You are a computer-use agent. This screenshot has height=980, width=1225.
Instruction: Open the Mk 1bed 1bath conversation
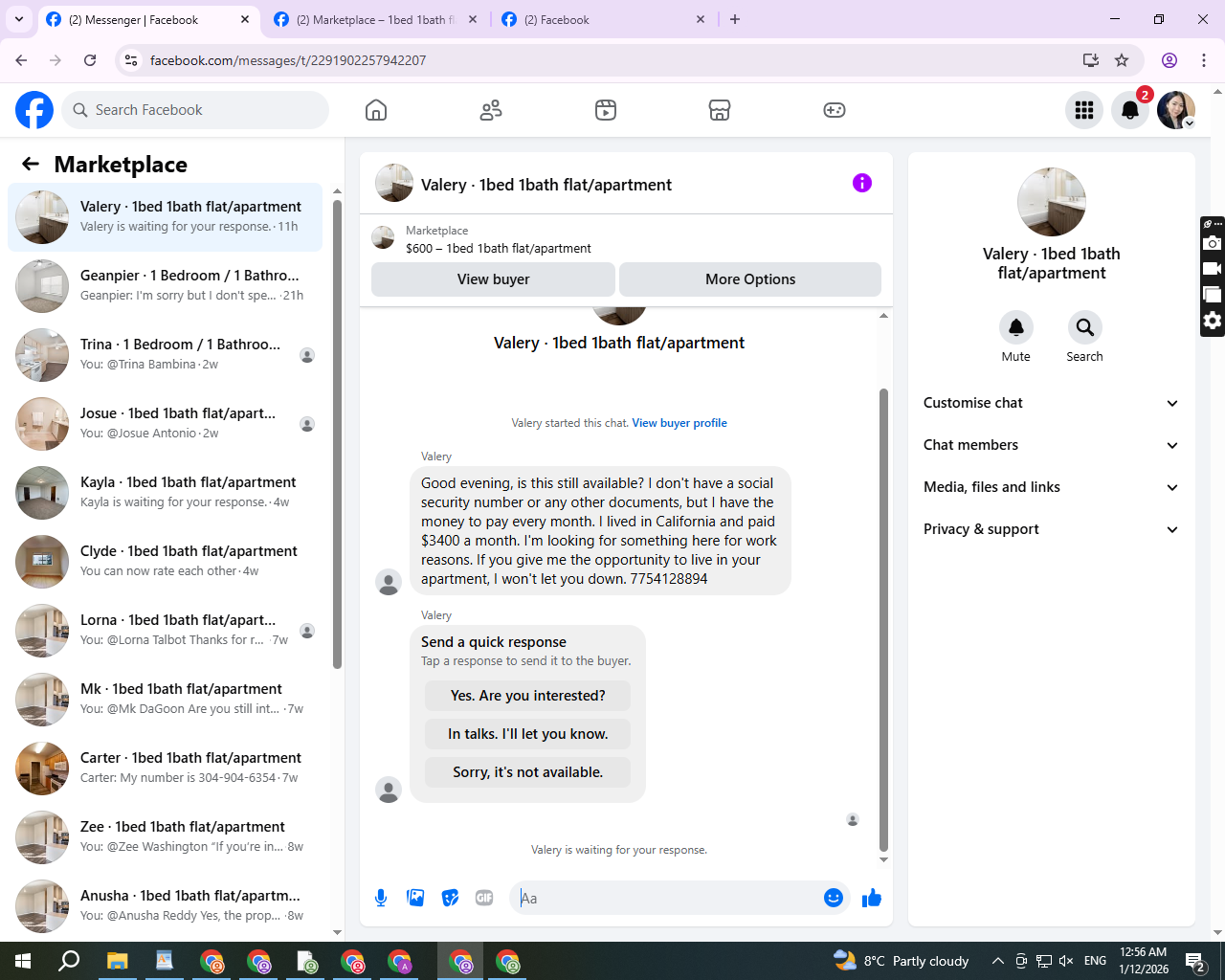(166, 700)
